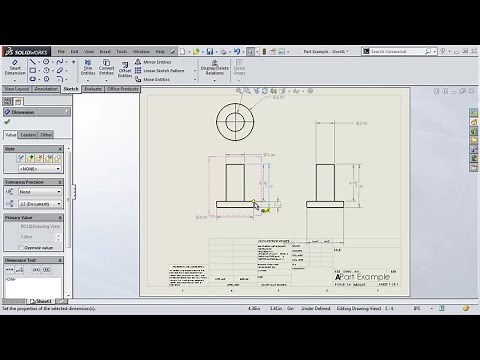Collapse the Dimension Text section
This screenshot has height=360, width=480.
pos(60,260)
